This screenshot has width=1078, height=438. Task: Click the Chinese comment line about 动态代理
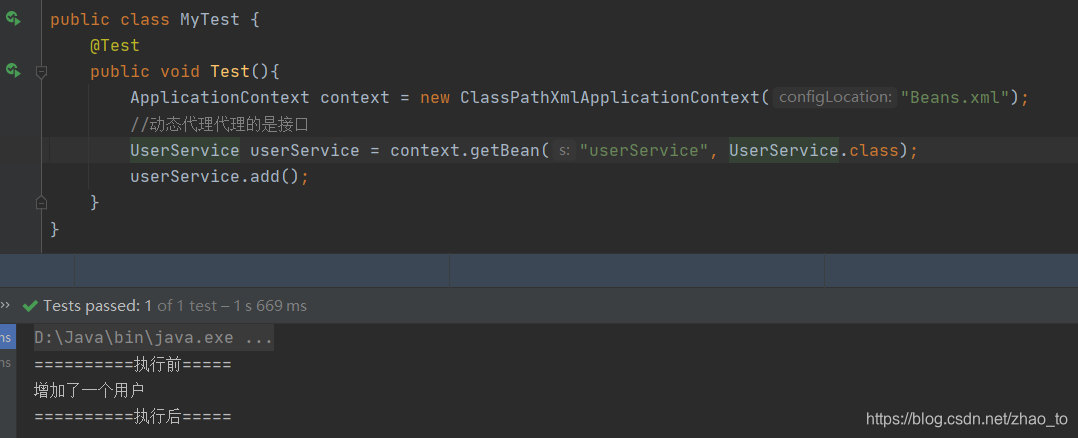click(x=220, y=124)
